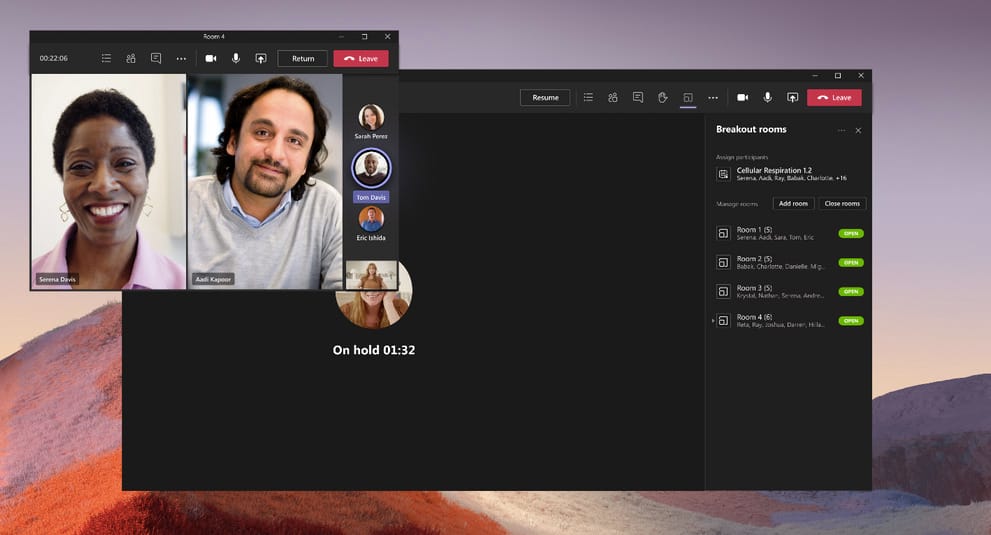
Task: Click 'Cellular Respiration 1.2' title text
Action: 774,170
